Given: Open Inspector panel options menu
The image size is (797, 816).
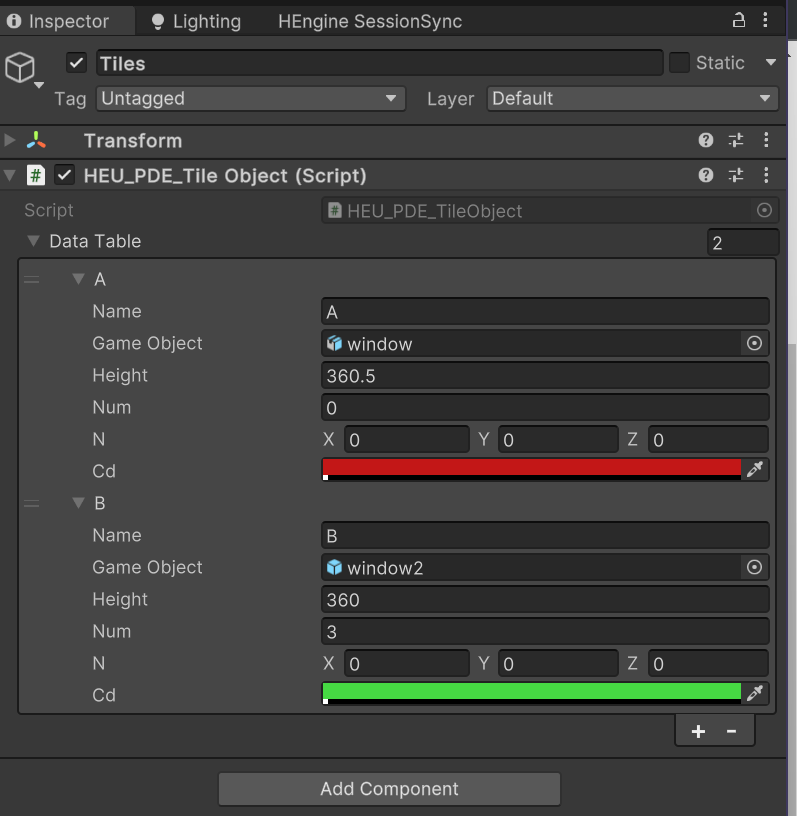Looking at the screenshot, I should click(x=765, y=20).
